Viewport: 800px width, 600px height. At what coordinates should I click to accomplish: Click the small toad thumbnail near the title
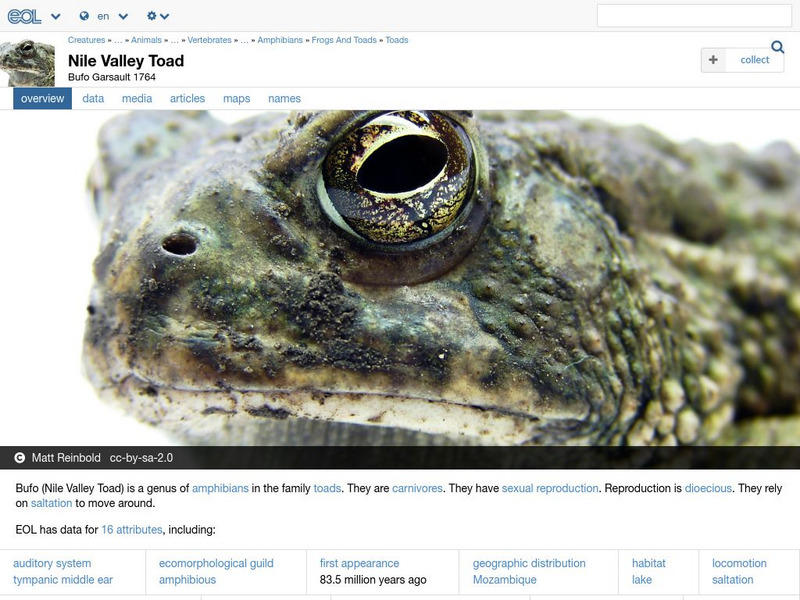coord(27,60)
